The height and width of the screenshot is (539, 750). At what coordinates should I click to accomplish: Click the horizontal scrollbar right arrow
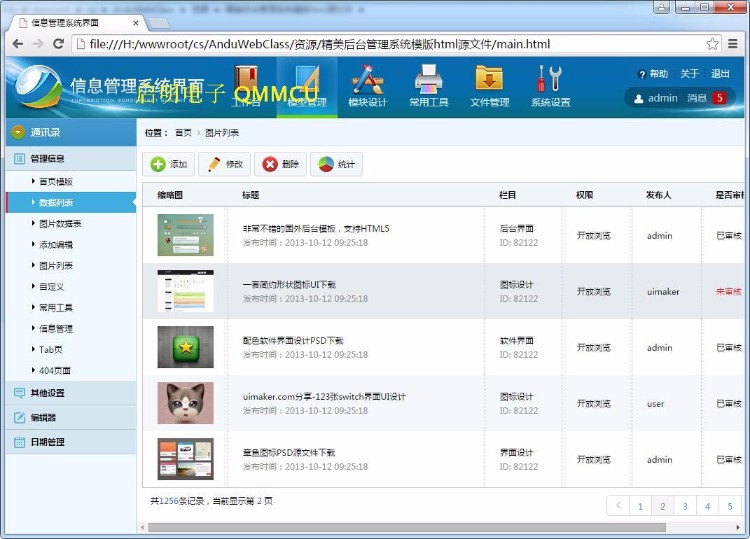(738, 527)
